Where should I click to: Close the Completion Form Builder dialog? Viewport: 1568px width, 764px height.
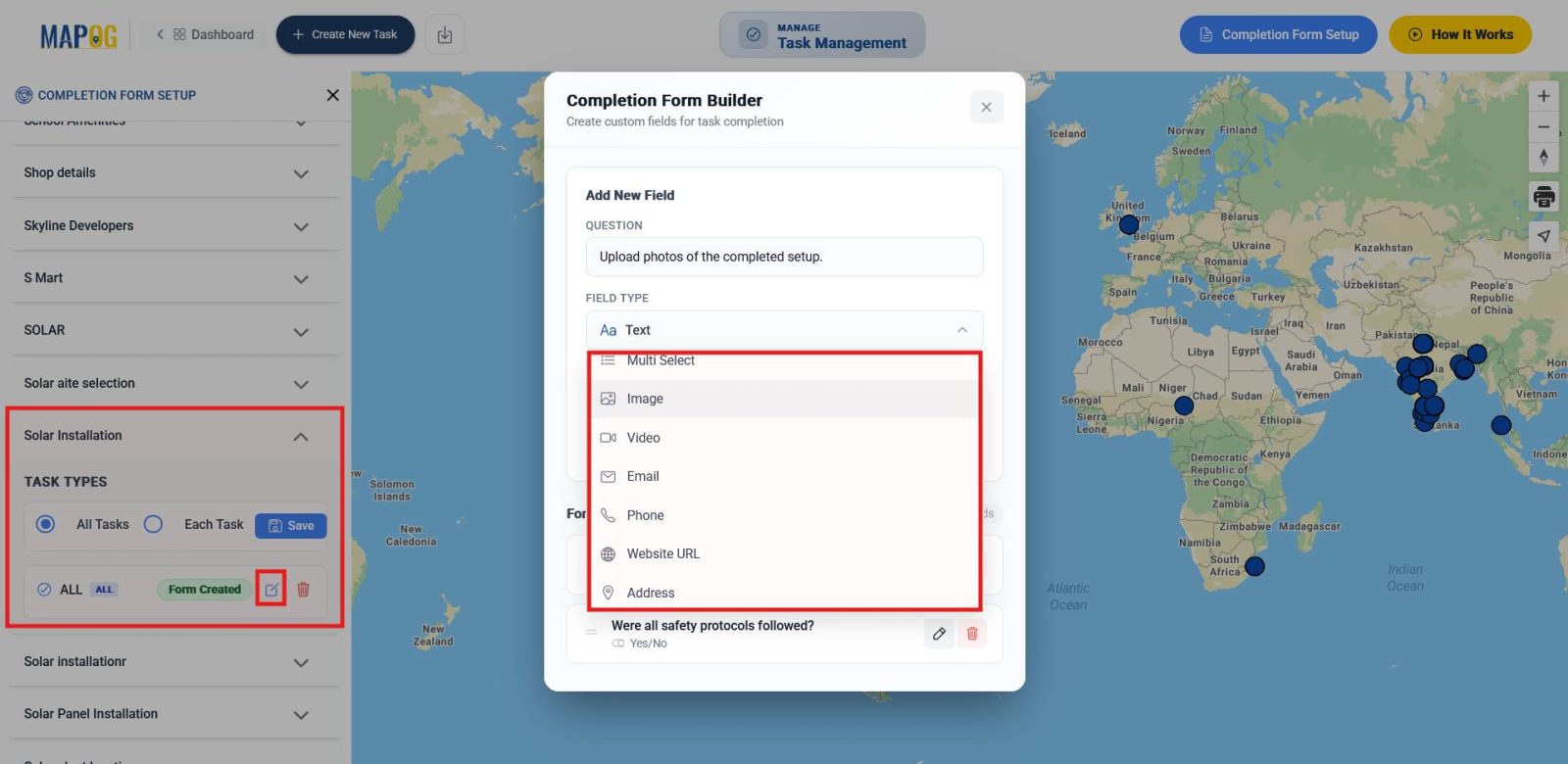click(x=986, y=107)
